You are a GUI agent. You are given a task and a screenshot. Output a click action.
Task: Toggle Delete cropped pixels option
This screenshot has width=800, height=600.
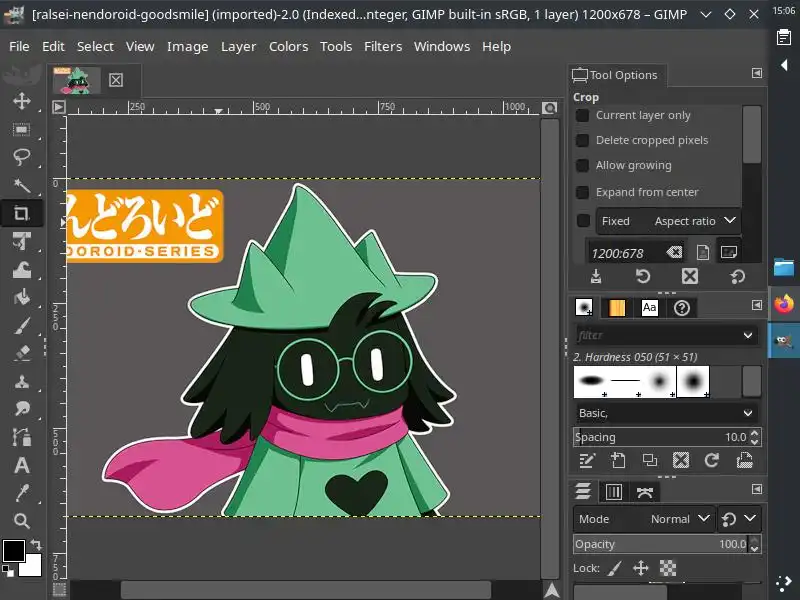(x=582, y=140)
